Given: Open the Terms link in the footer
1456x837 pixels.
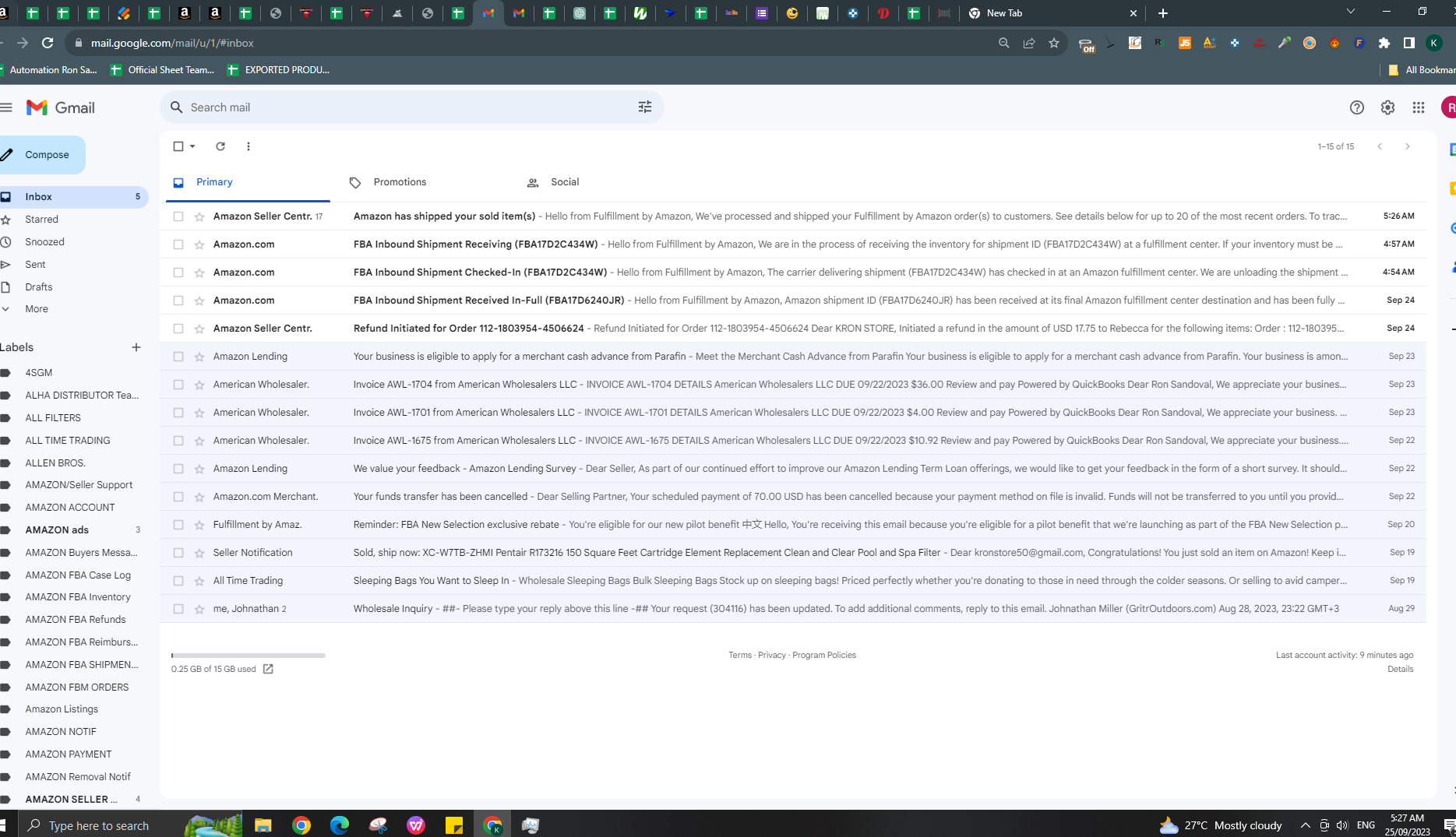Looking at the screenshot, I should pyautogui.click(x=740, y=655).
